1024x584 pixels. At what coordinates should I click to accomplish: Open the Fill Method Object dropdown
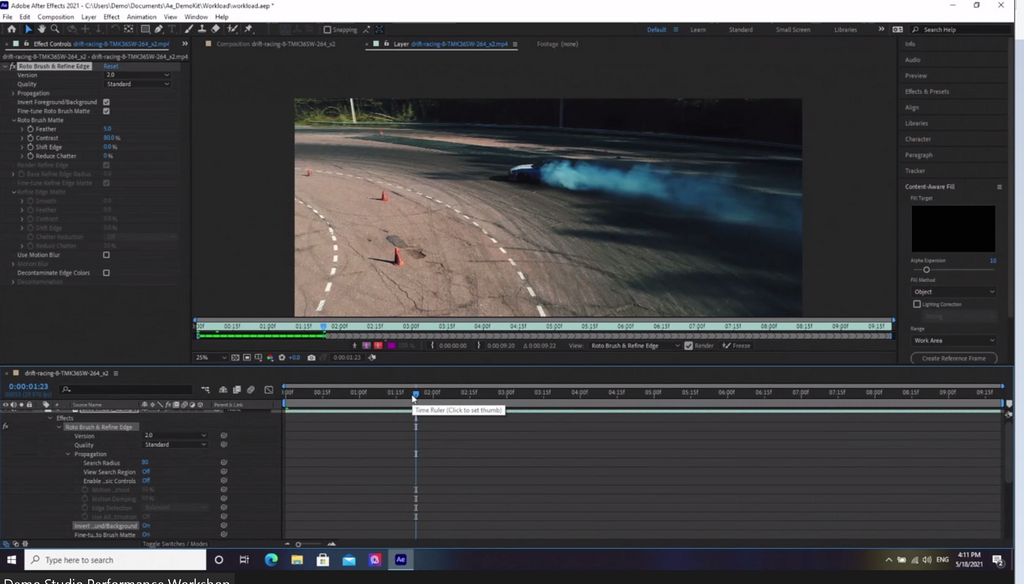953,292
